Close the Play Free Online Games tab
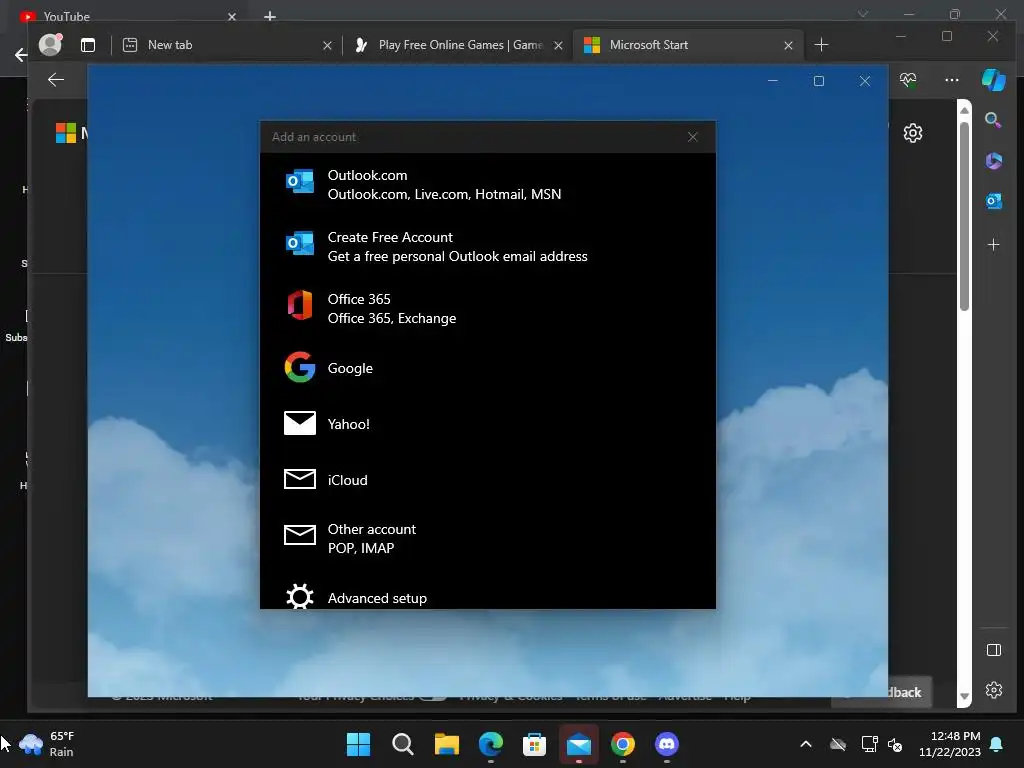Viewport: 1024px width, 768px height. pos(558,45)
